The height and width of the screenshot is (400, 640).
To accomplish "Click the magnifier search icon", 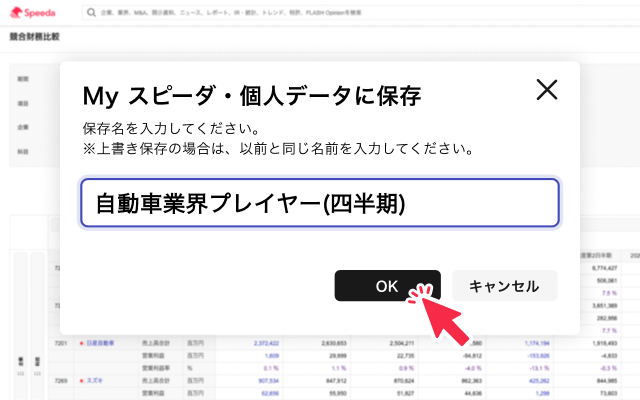I will pos(91,13).
